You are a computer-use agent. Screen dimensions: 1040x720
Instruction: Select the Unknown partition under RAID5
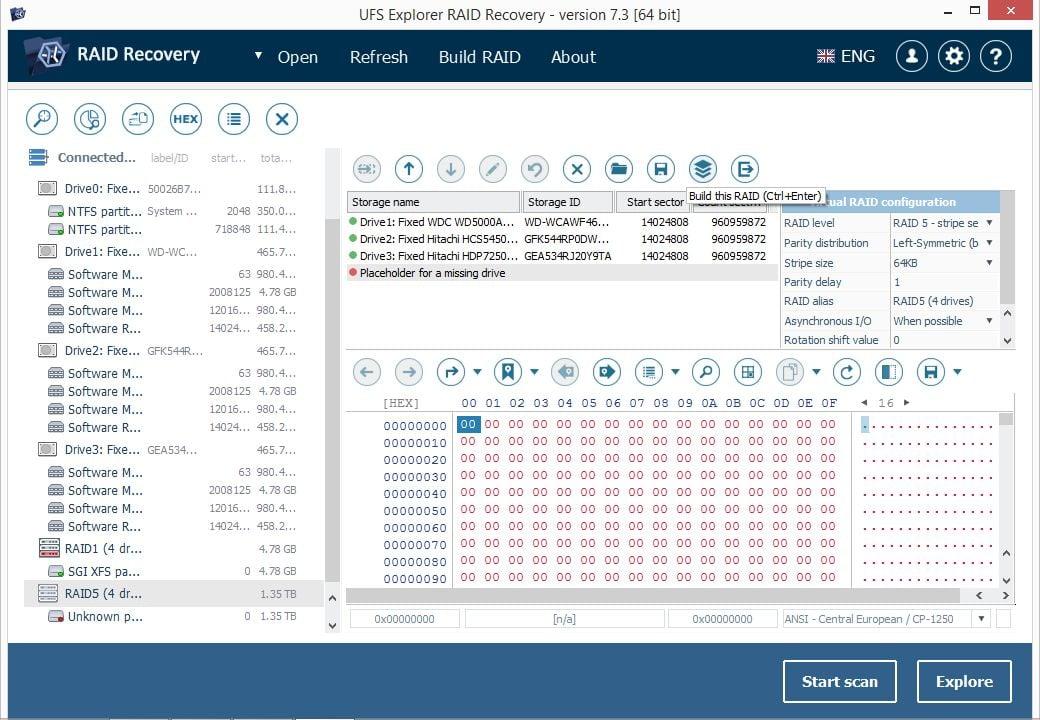173,617
